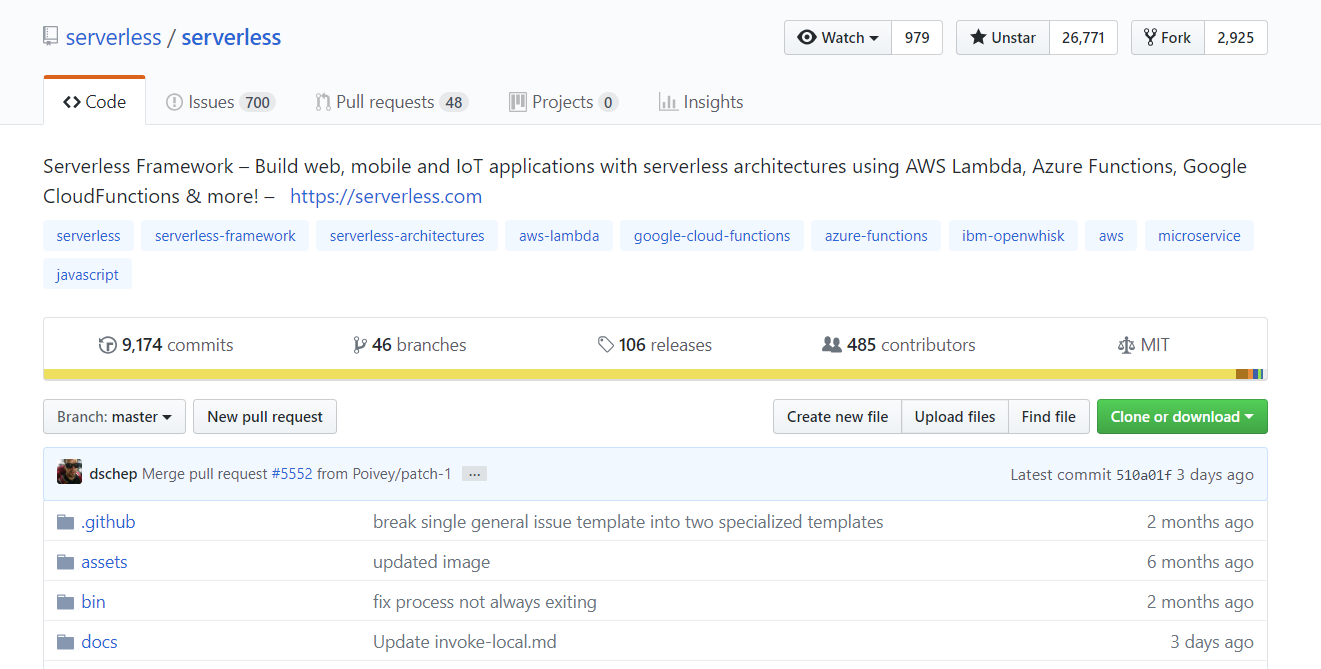Open the assets folder

104,562
